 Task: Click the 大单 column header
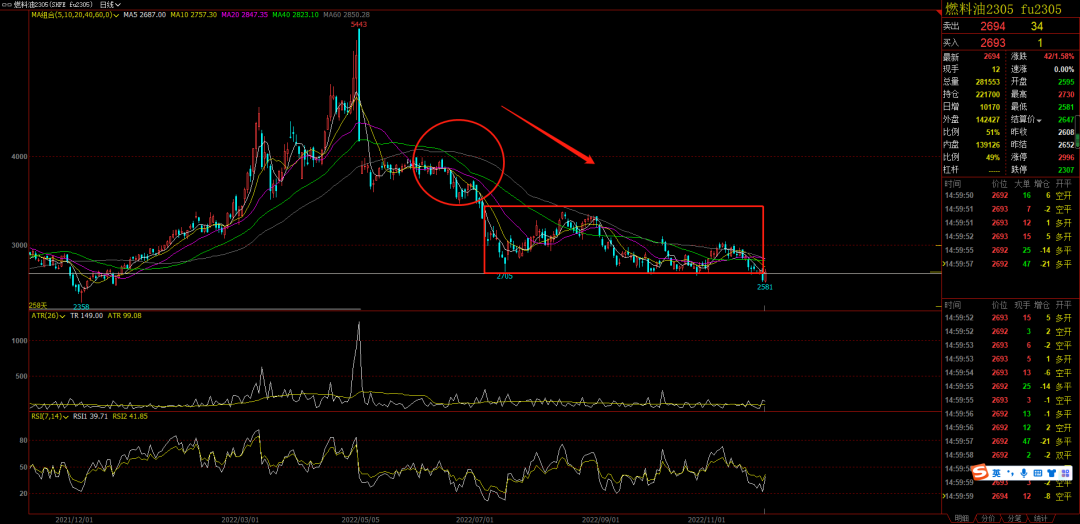click(x=1022, y=184)
